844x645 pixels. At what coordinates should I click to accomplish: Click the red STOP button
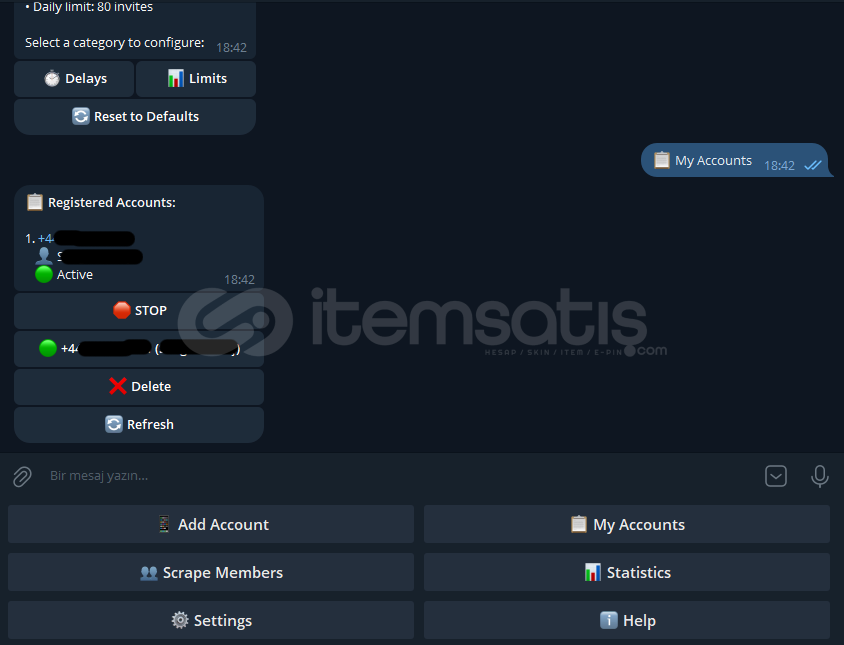(x=139, y=311)
